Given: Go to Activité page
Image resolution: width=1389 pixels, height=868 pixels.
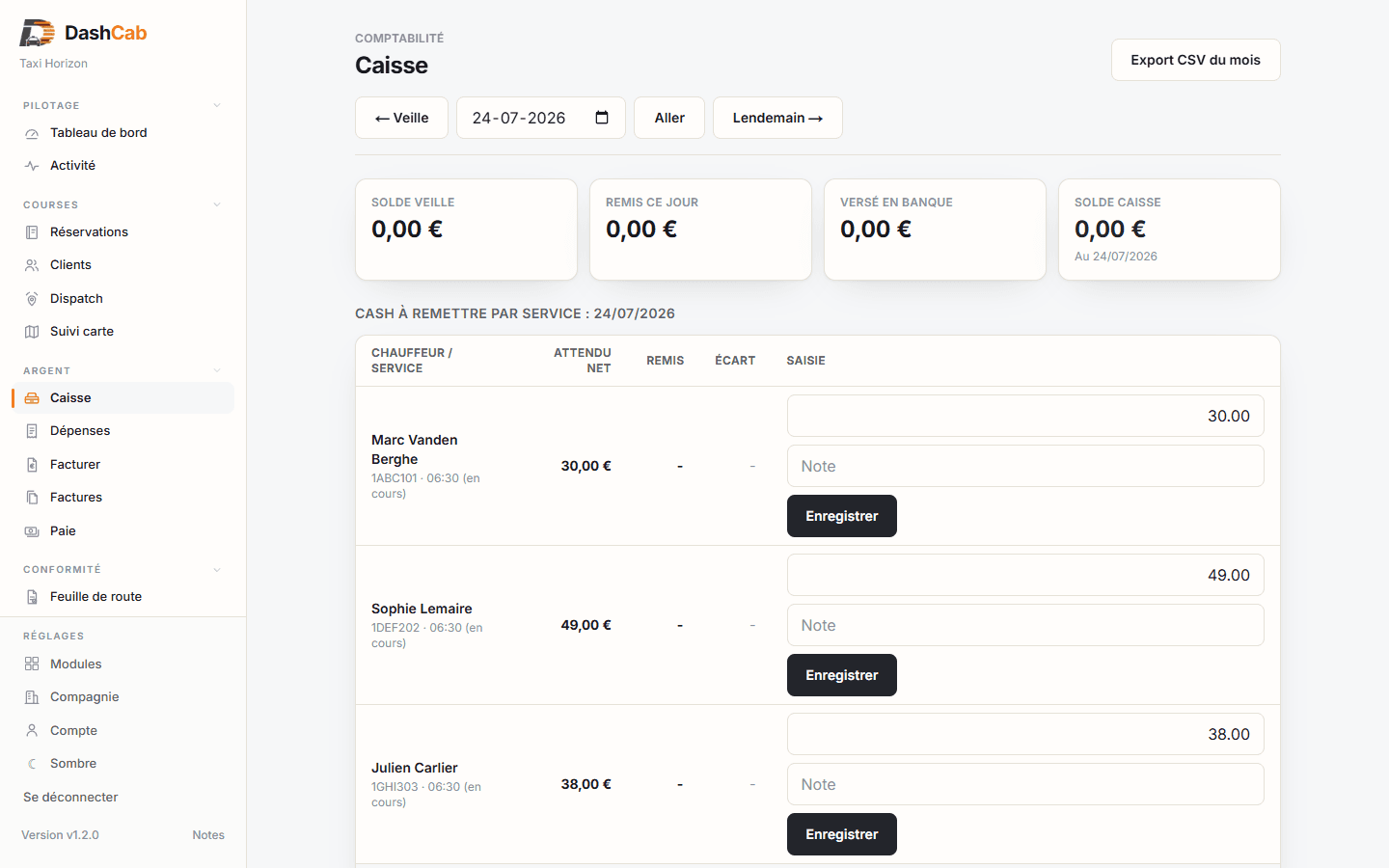Looking at the screenshot, I should 123,166.
